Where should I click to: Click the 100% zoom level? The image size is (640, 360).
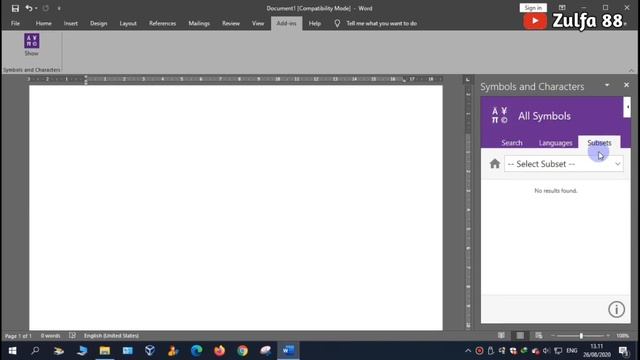(622, 336)
